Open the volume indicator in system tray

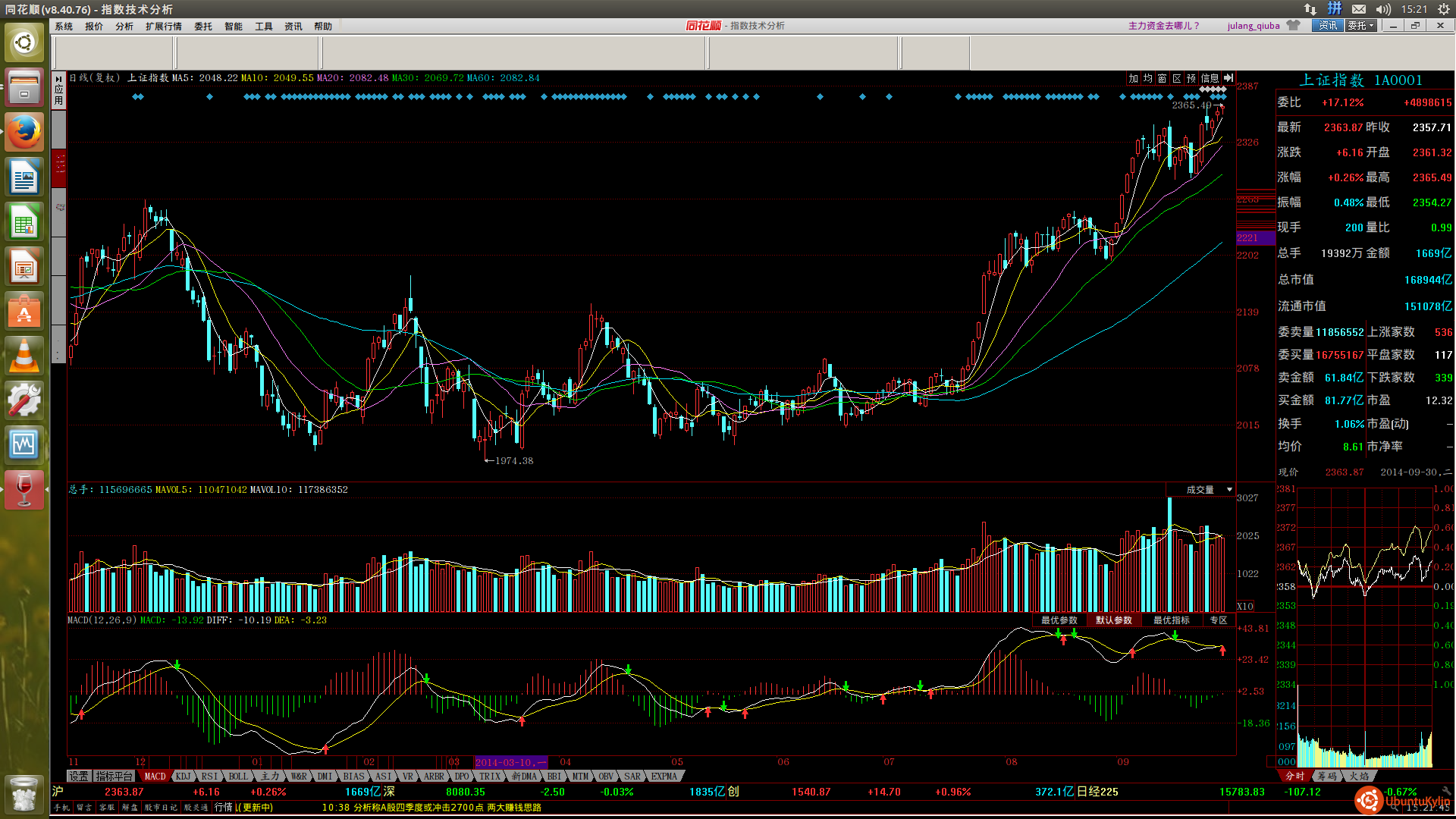point(1383,9)
